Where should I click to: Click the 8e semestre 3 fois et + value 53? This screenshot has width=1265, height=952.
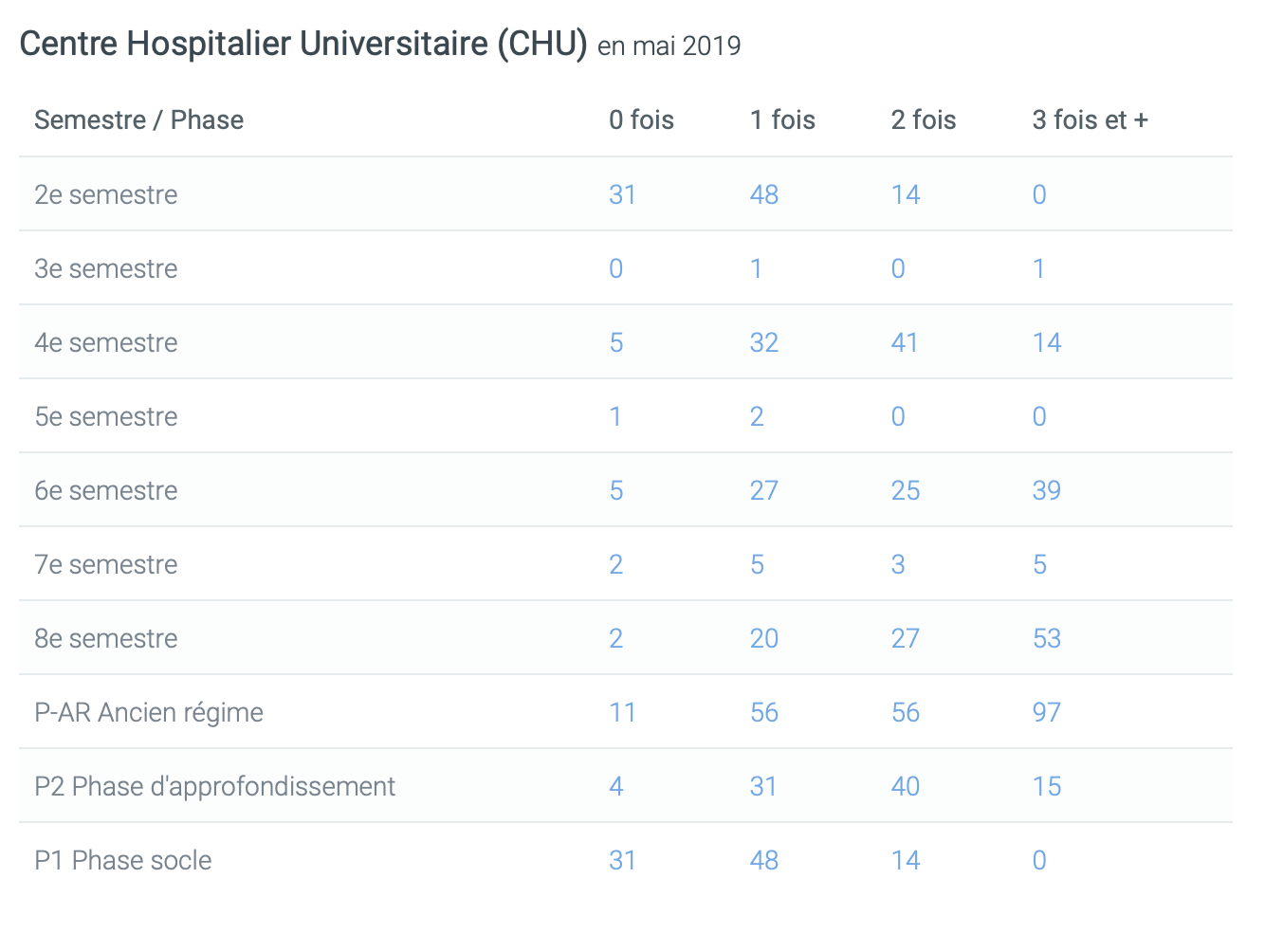1046,638
